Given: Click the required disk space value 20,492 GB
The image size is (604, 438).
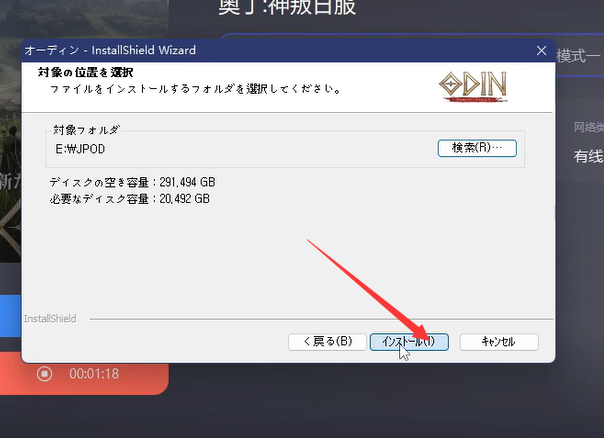Looking at the screenshot, I should (x=185, y=199).
